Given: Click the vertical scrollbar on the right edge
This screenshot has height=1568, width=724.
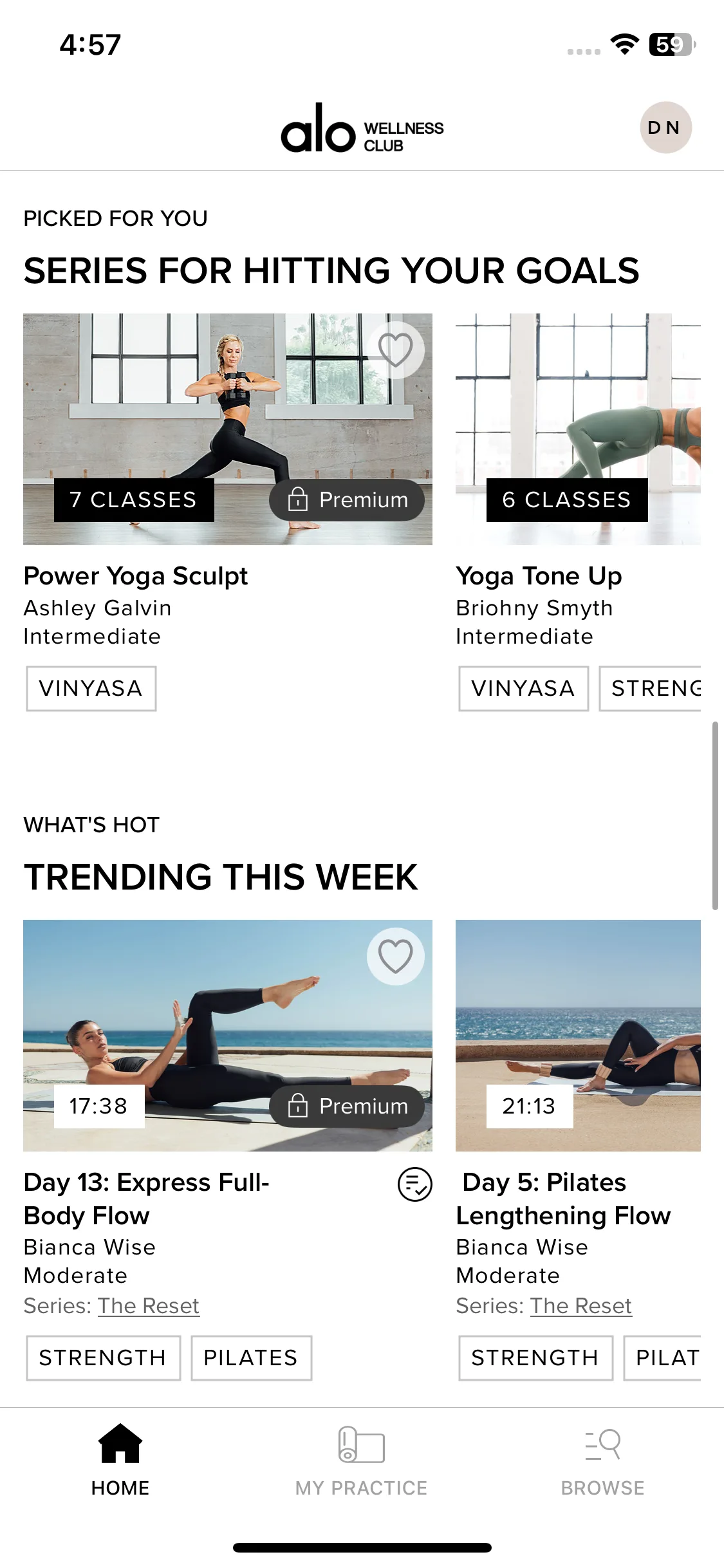Looking at the screenshot, I should tap(715, 816).
